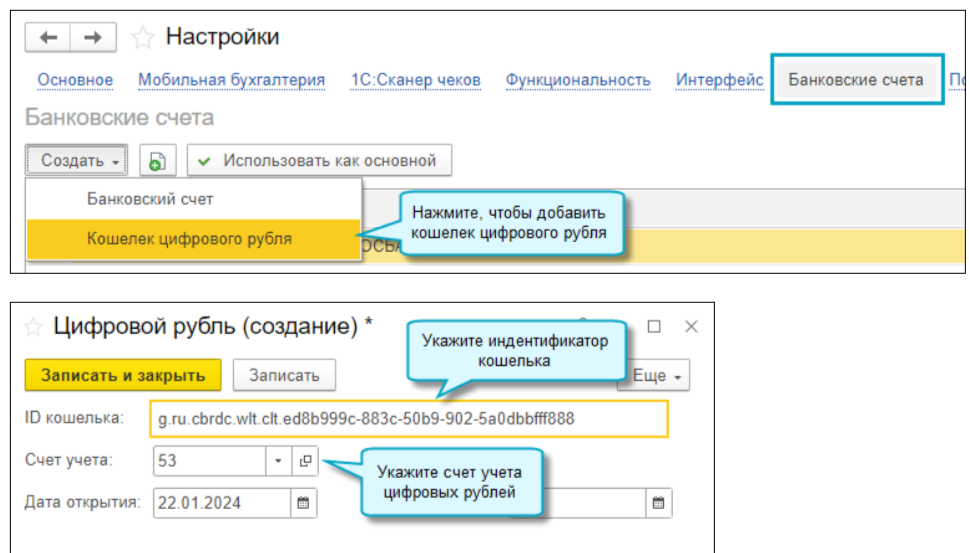Maximize the Цифровой рубль dialog

pyautogui.click(x=654, y=326)
